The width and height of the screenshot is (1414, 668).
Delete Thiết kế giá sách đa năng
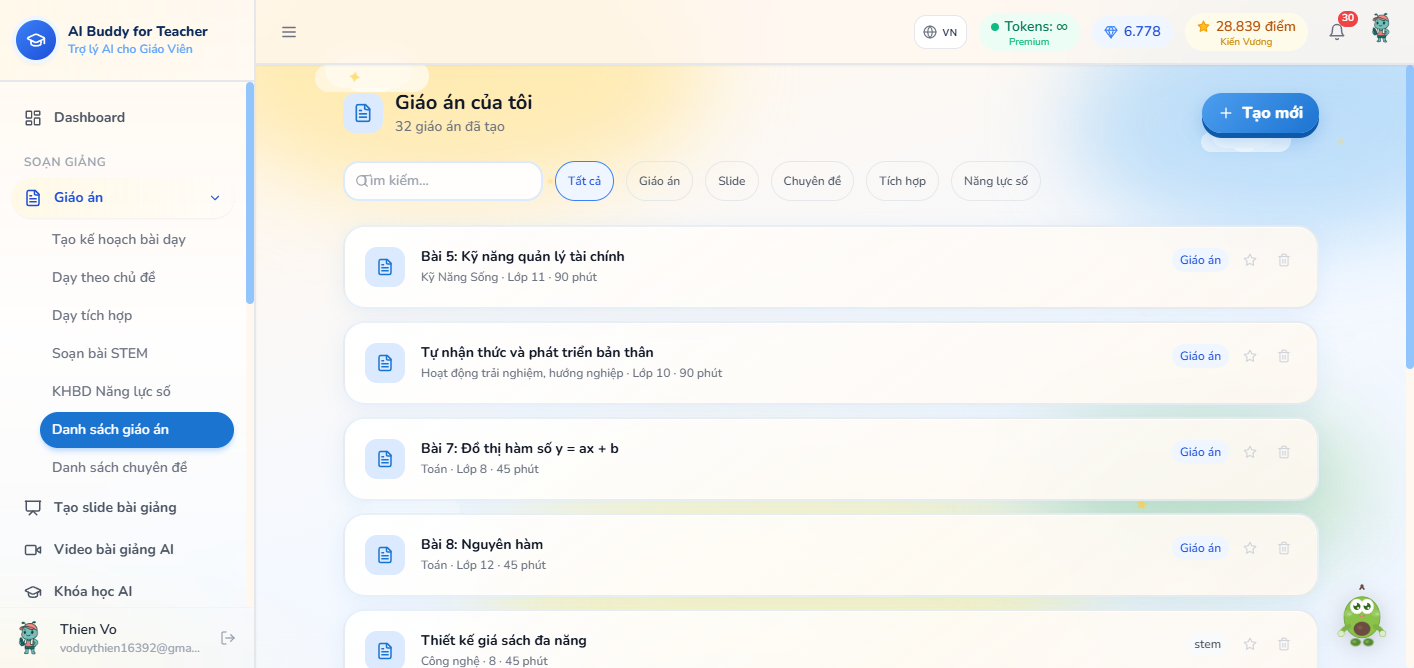1284,644
